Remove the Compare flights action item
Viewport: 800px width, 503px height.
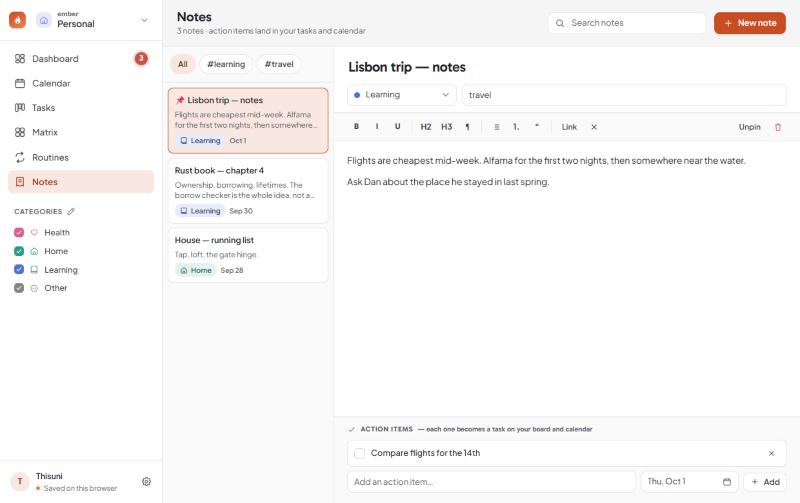point(771,453)
